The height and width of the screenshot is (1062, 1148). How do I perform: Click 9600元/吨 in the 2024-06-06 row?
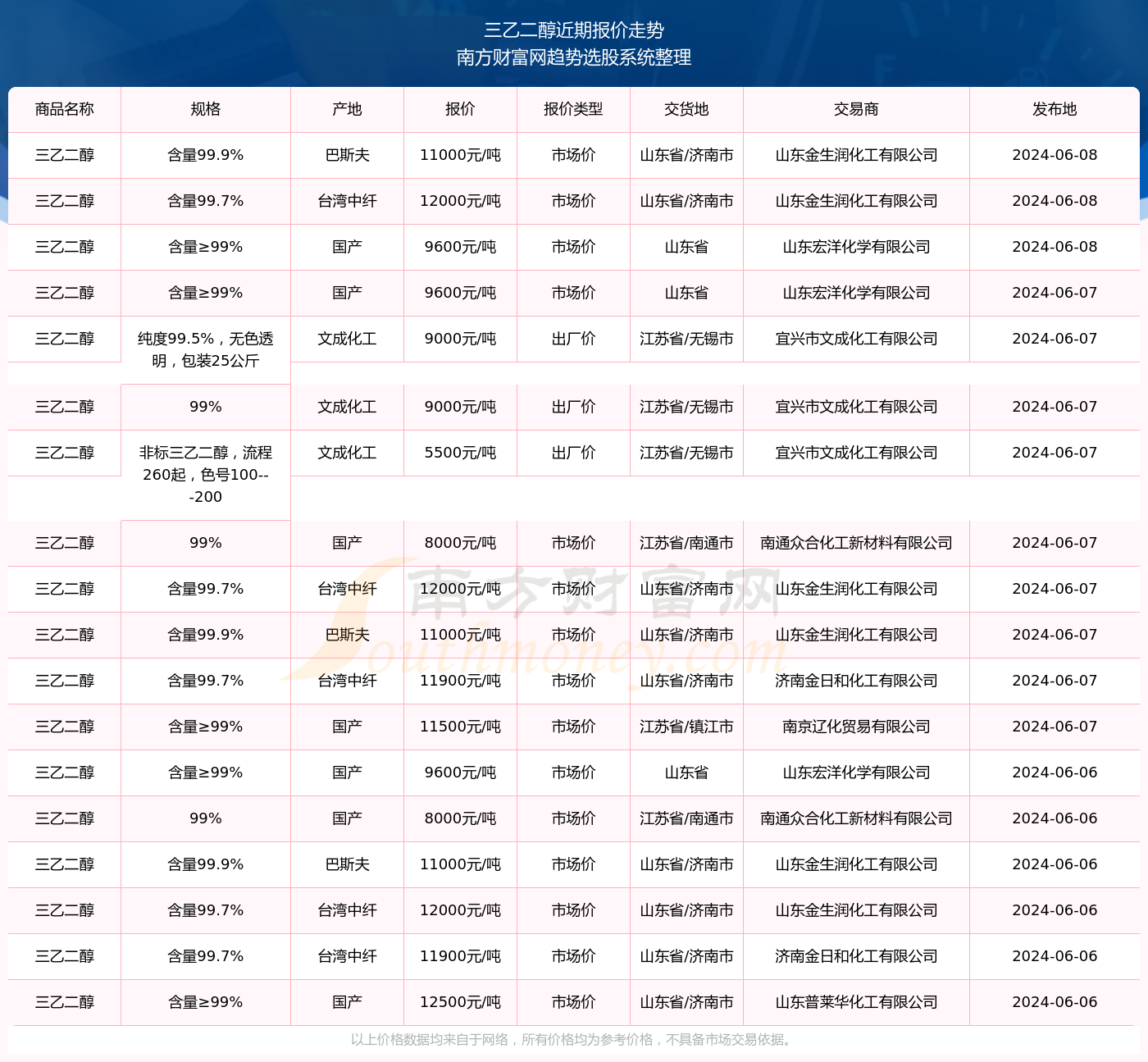(x=461, y=773)
